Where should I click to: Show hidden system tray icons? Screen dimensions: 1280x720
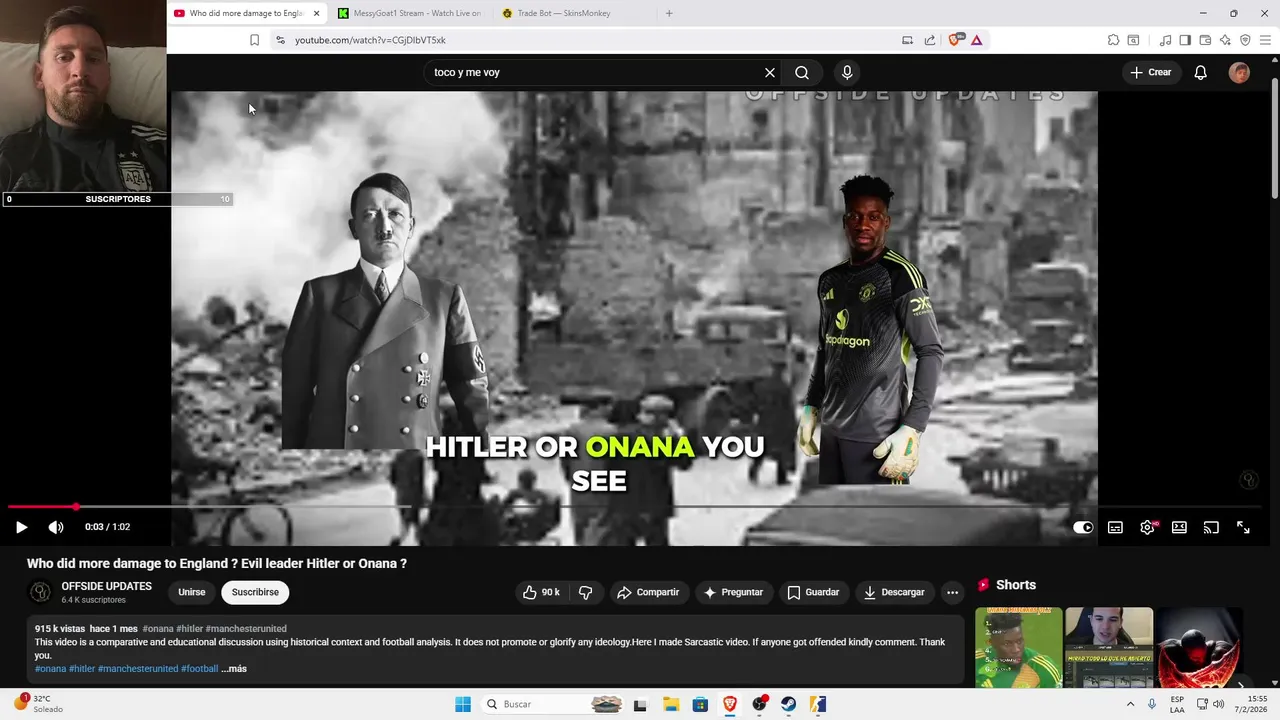point(1131,704)
